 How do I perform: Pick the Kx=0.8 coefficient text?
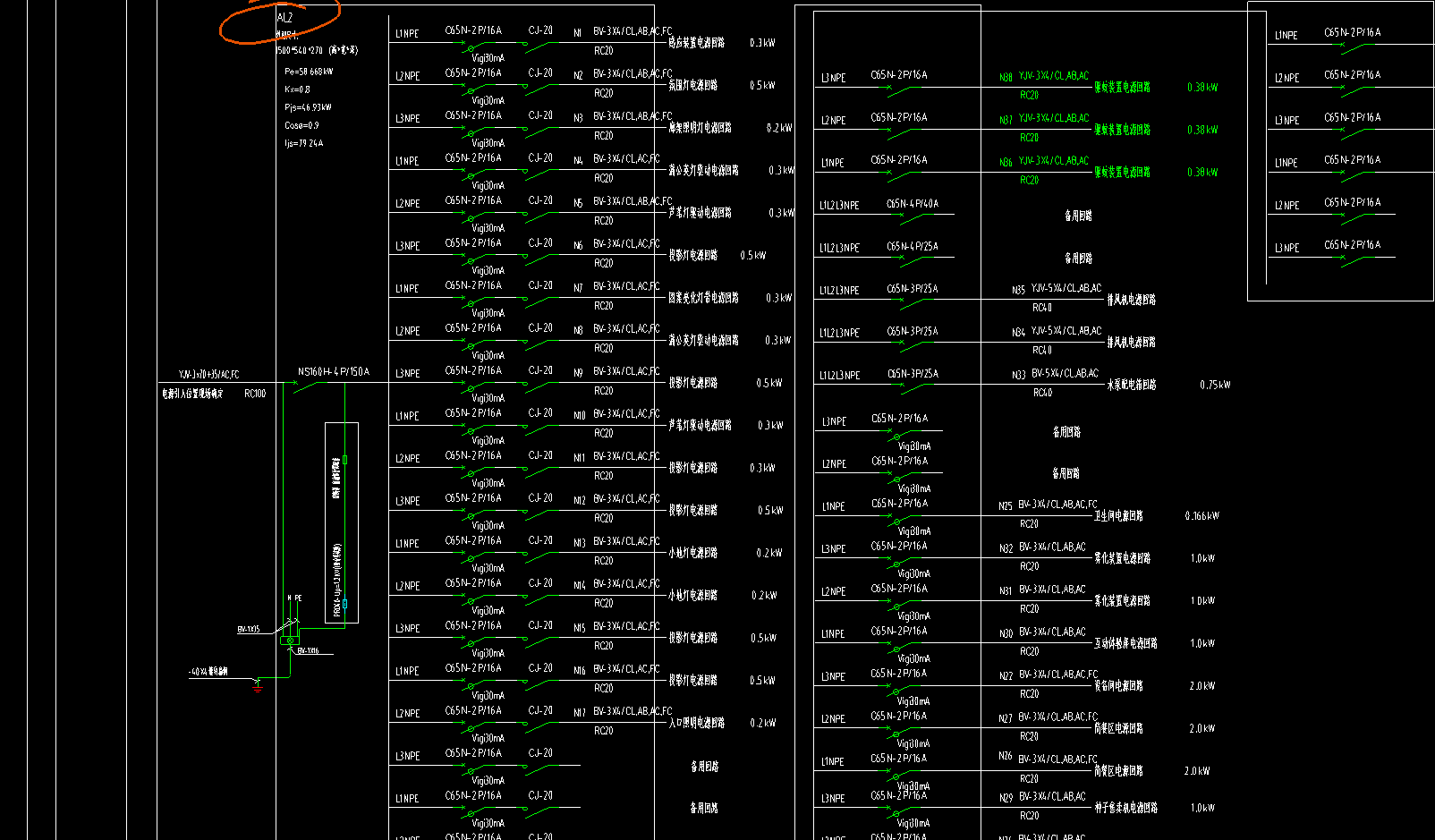click(x=297, y=89)
